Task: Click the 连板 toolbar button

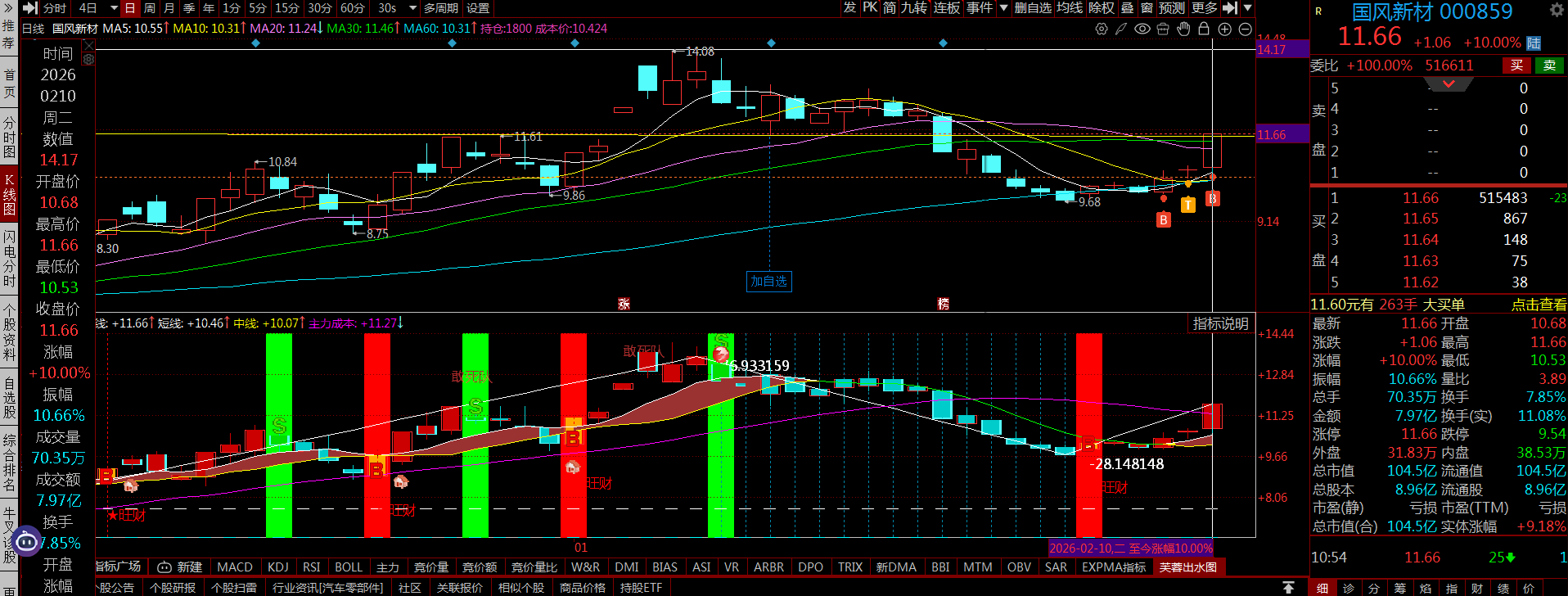Action: click(x=947, y=8)
